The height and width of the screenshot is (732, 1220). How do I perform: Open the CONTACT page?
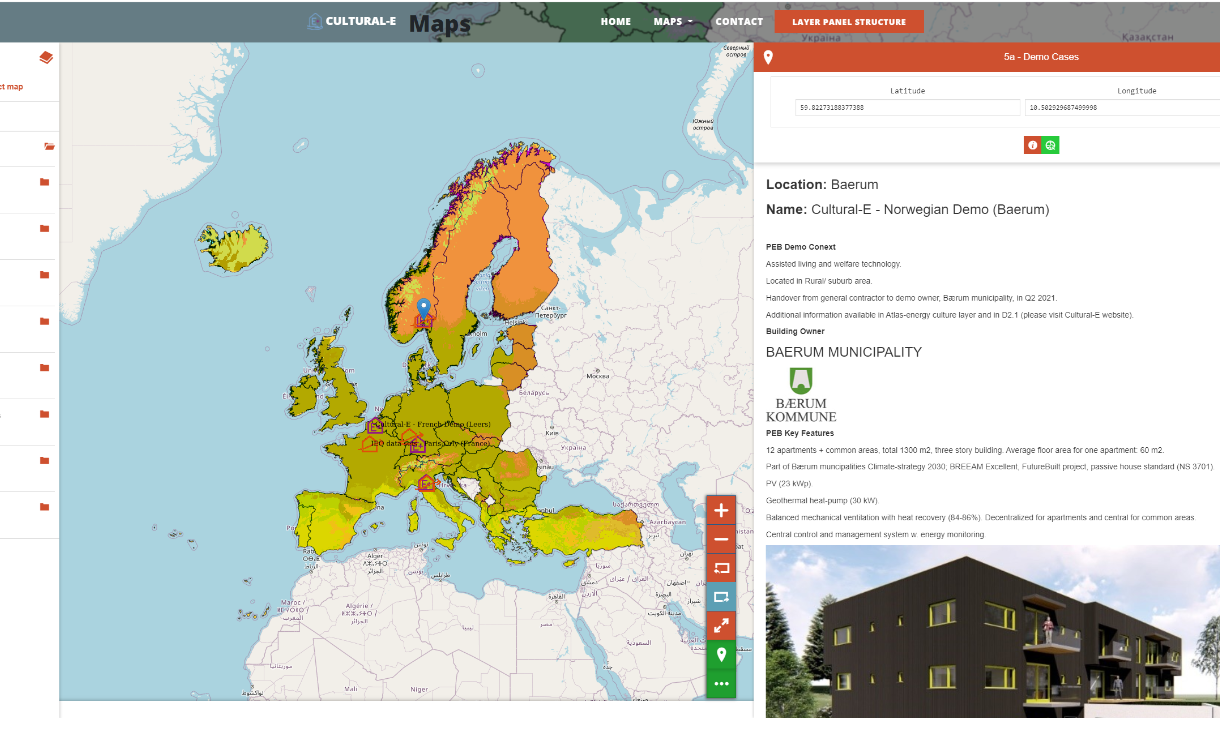739,22
